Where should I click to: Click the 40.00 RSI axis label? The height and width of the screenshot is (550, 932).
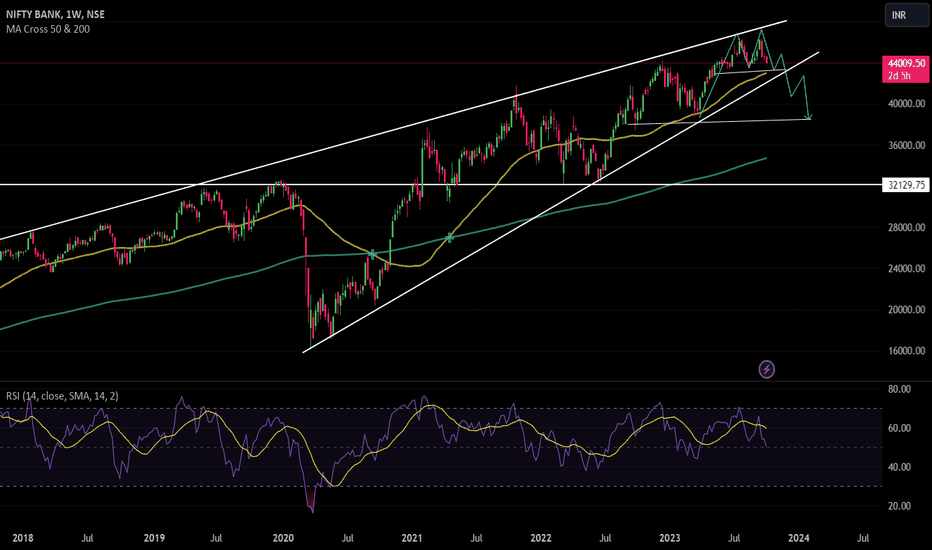click(x=899, y=467)
